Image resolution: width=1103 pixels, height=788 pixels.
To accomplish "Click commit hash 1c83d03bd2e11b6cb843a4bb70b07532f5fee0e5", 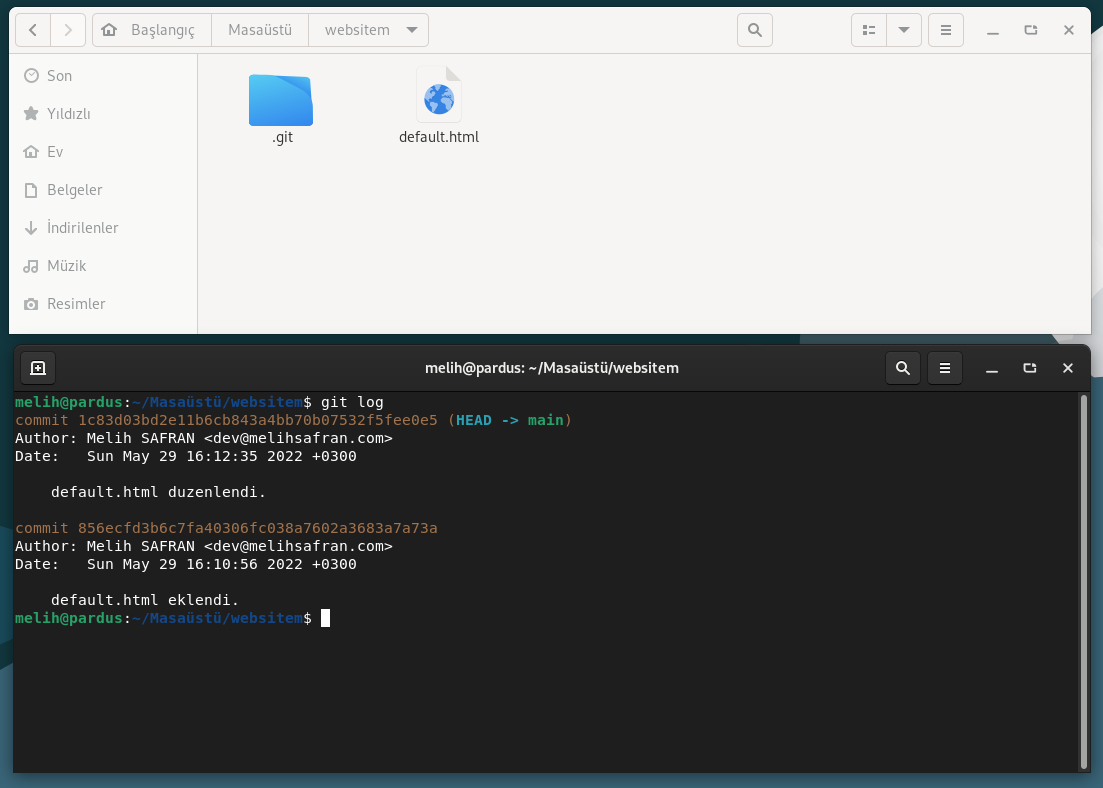I will (257, 420).
